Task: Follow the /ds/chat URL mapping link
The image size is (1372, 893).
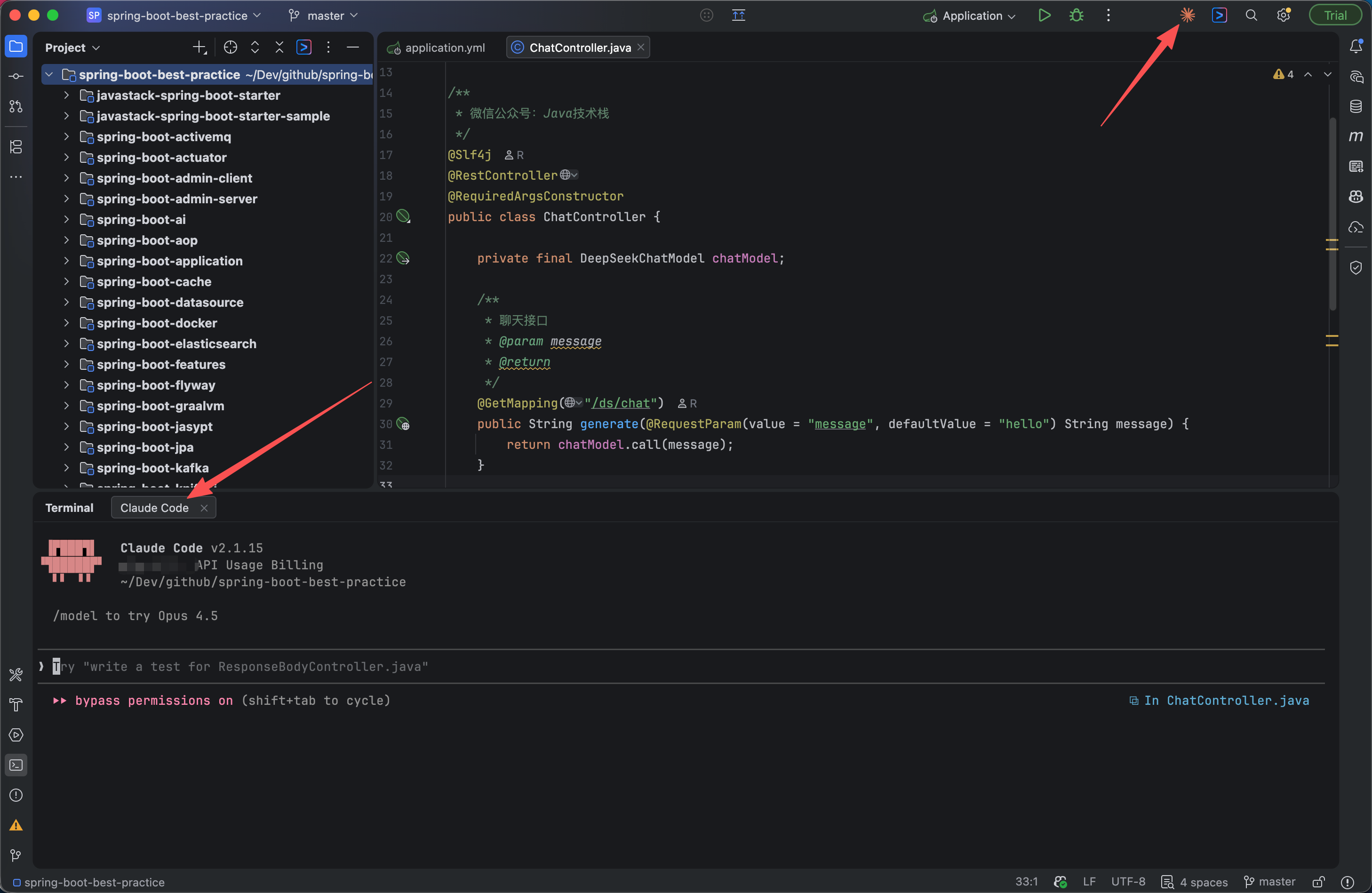Action: [621, 404]
